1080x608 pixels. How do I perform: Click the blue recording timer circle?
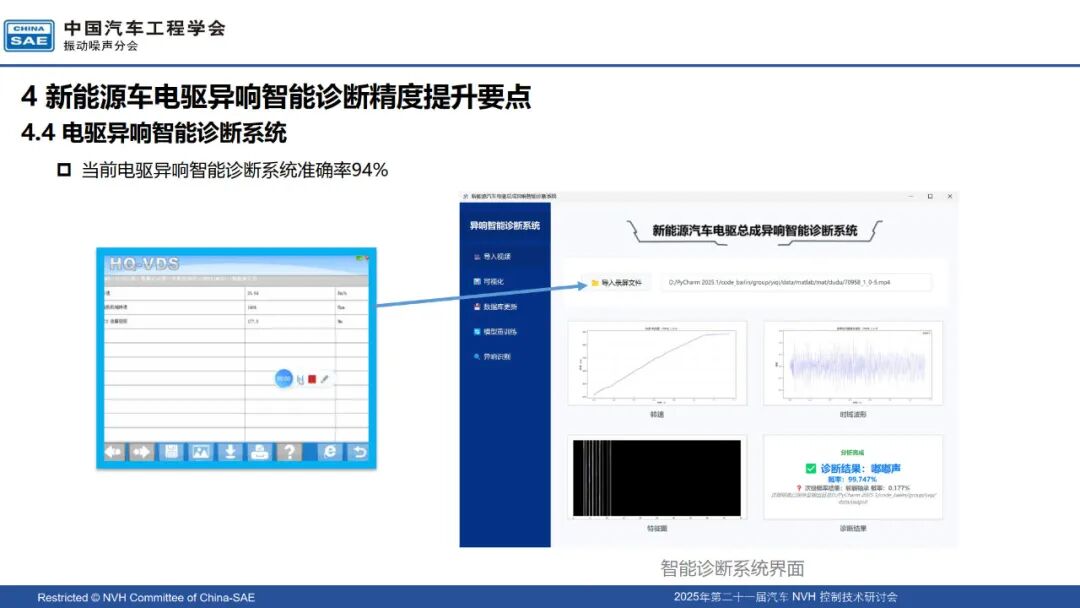(x=284, y=379)
